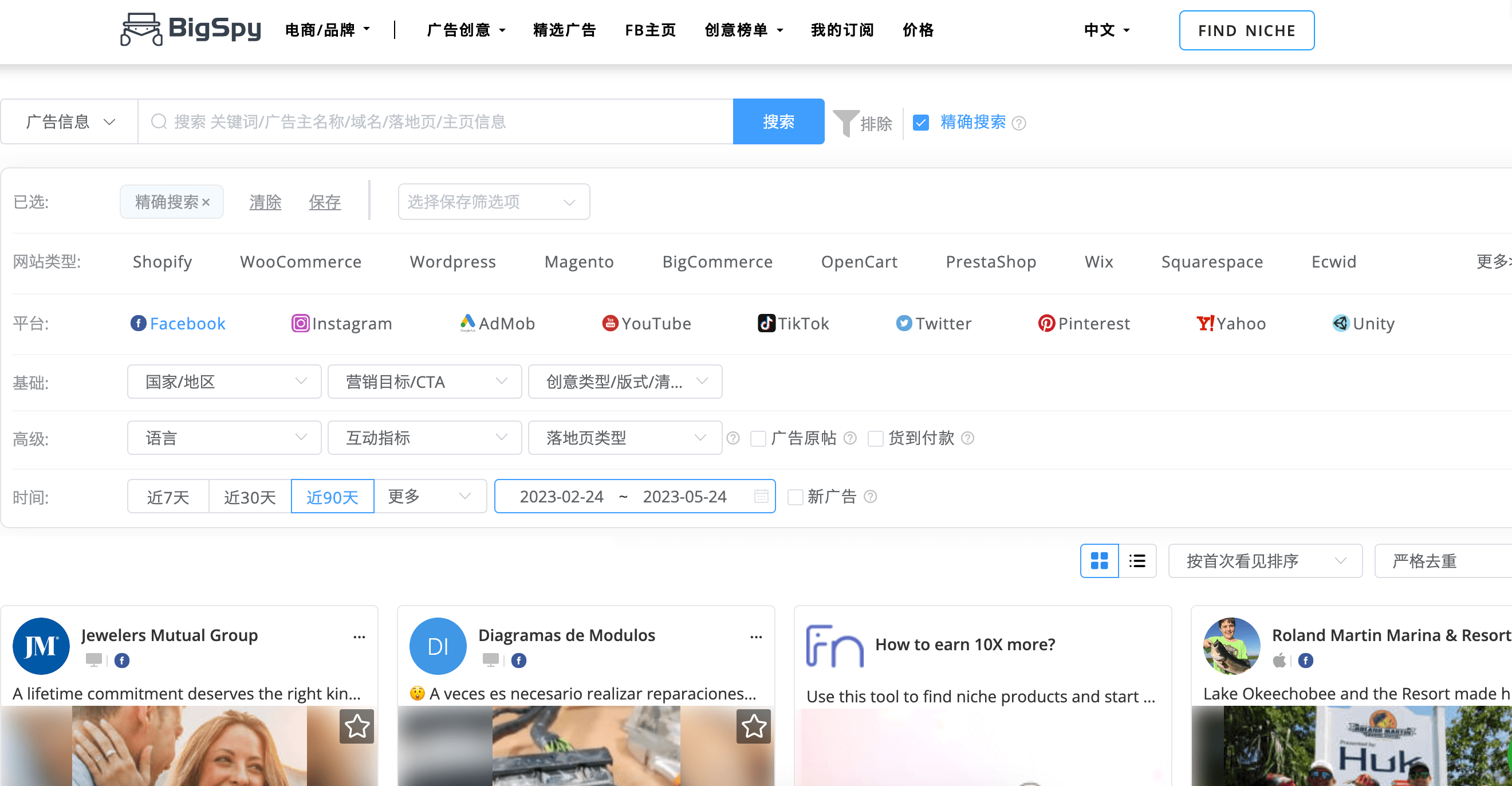The image size is (1512, 786).
Task: Filter by WooCommerce website type
Action: (301, 262)
